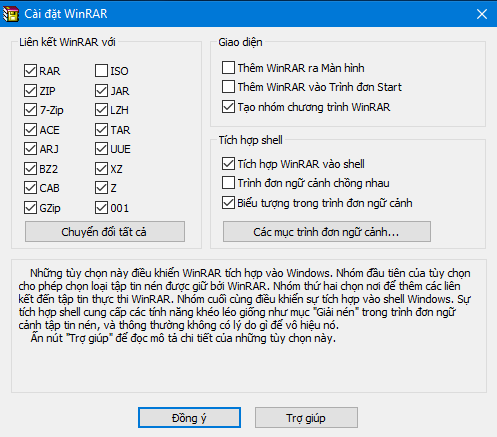The height and width of the screenshot is (437, 497).
Task: Toggle the UUE association checkbox
Action: pos(101,149)
